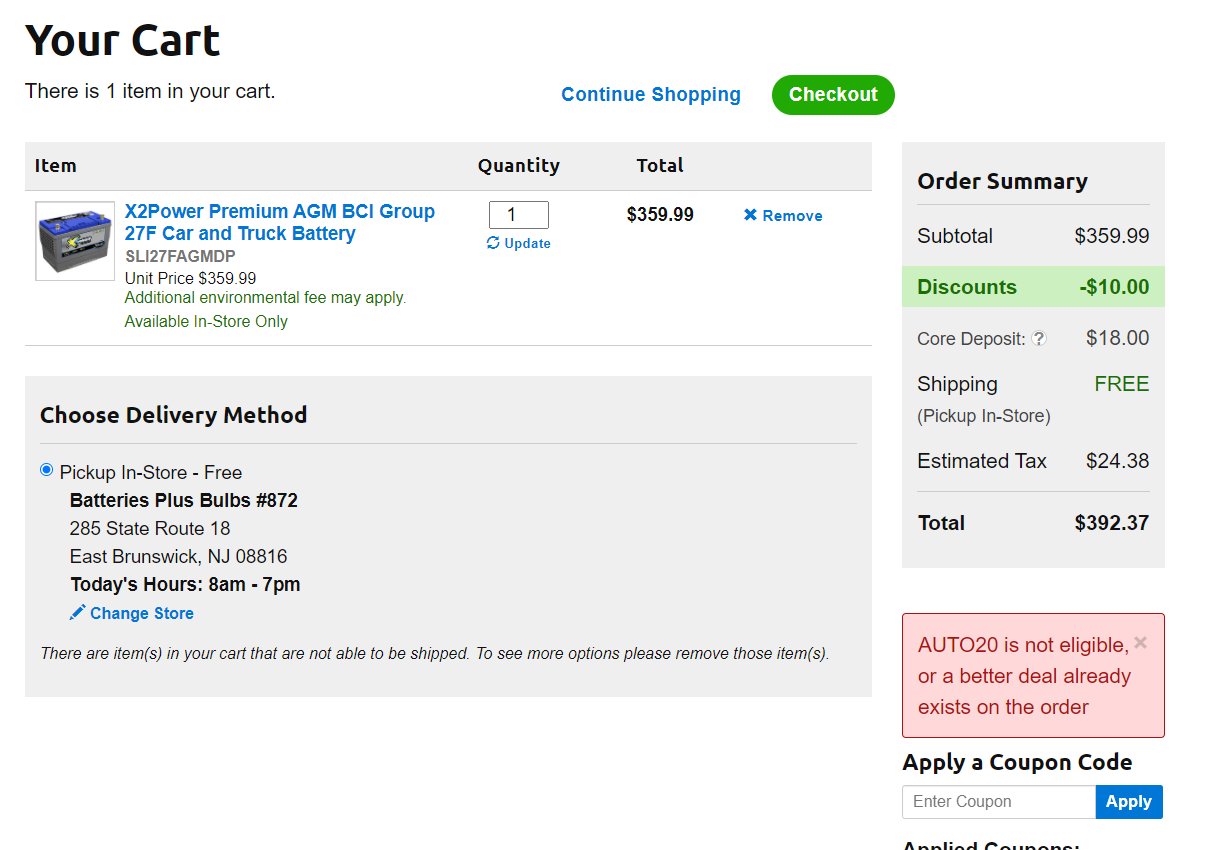
Task: Click the Change Store link text
Action: [142, 613]
